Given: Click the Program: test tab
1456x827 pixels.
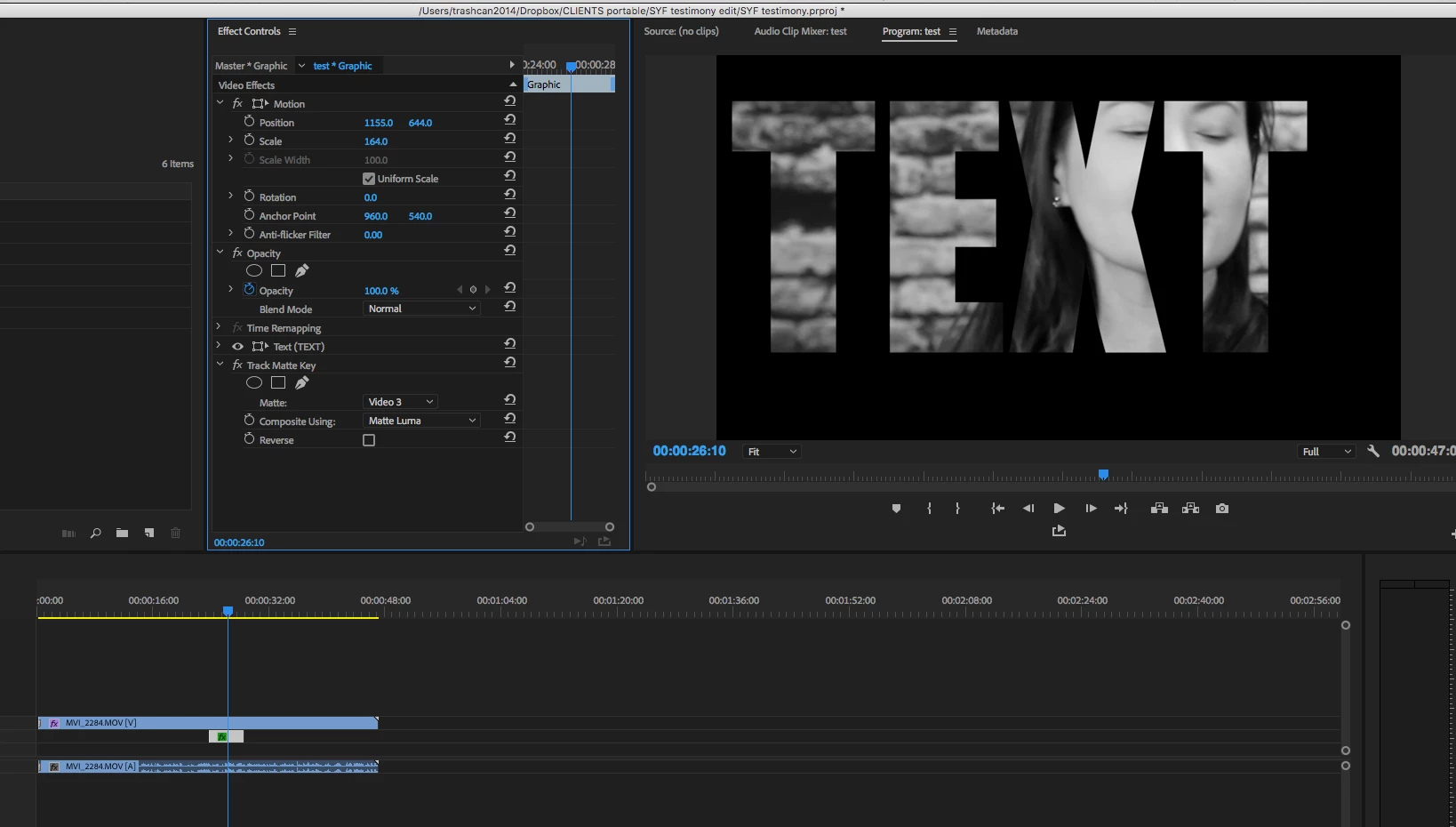Looking at the screenshot, I should [911, 31].
